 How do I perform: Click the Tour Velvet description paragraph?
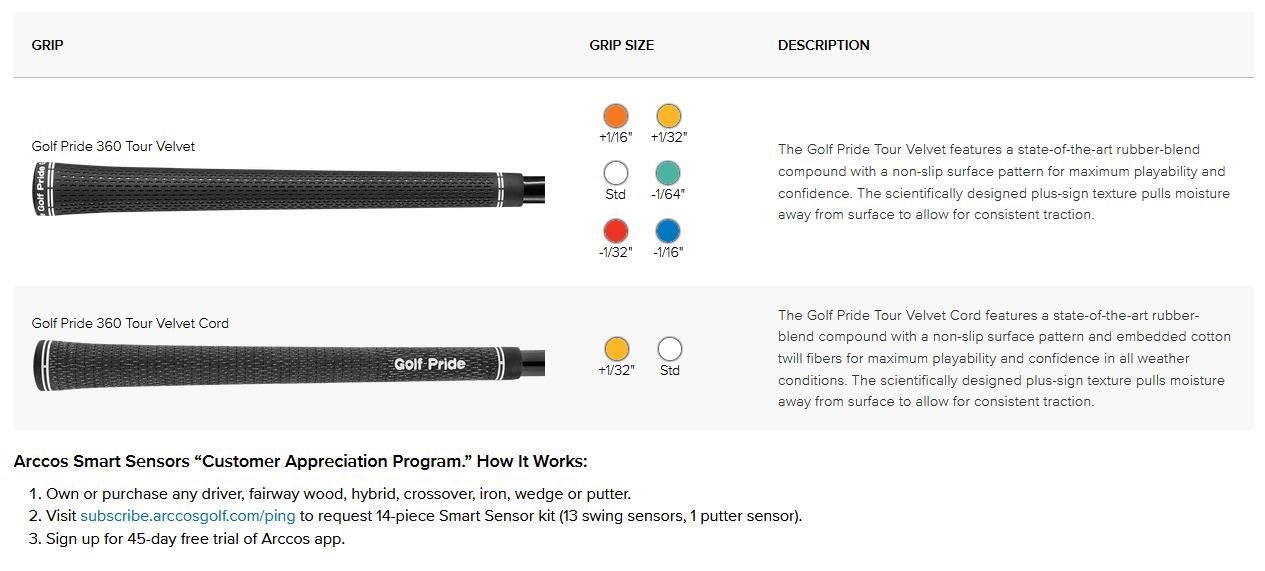[1004, 182]
